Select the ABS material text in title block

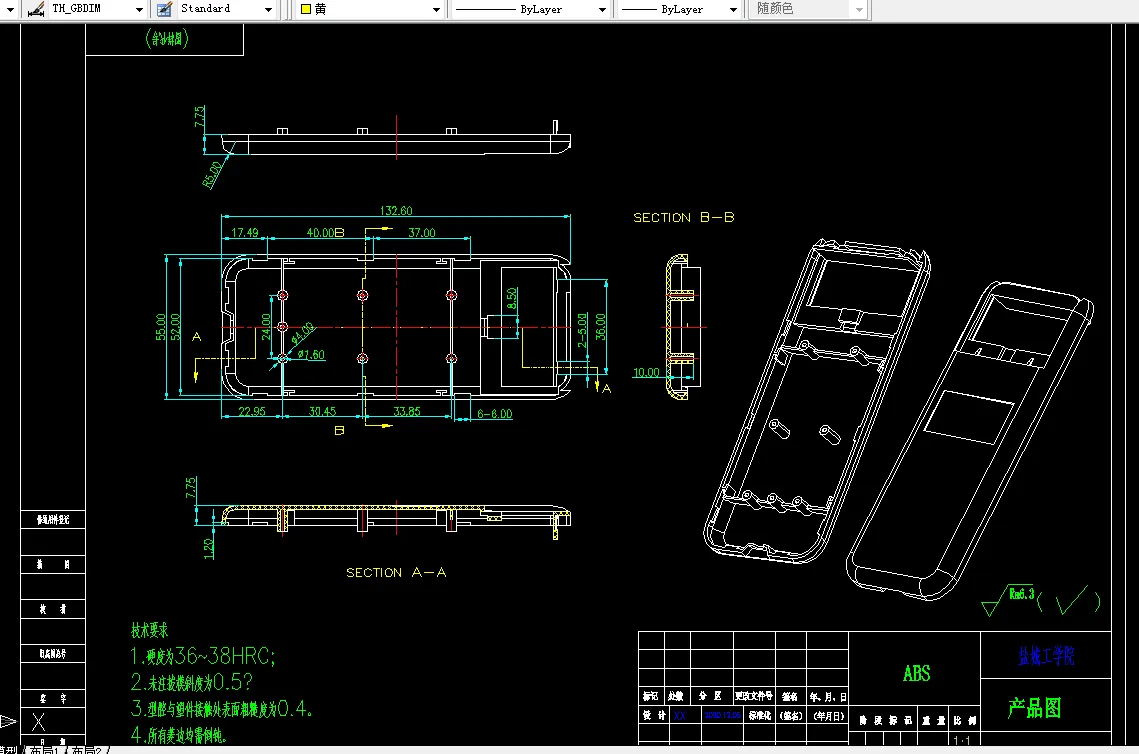(x=916, y=673)
